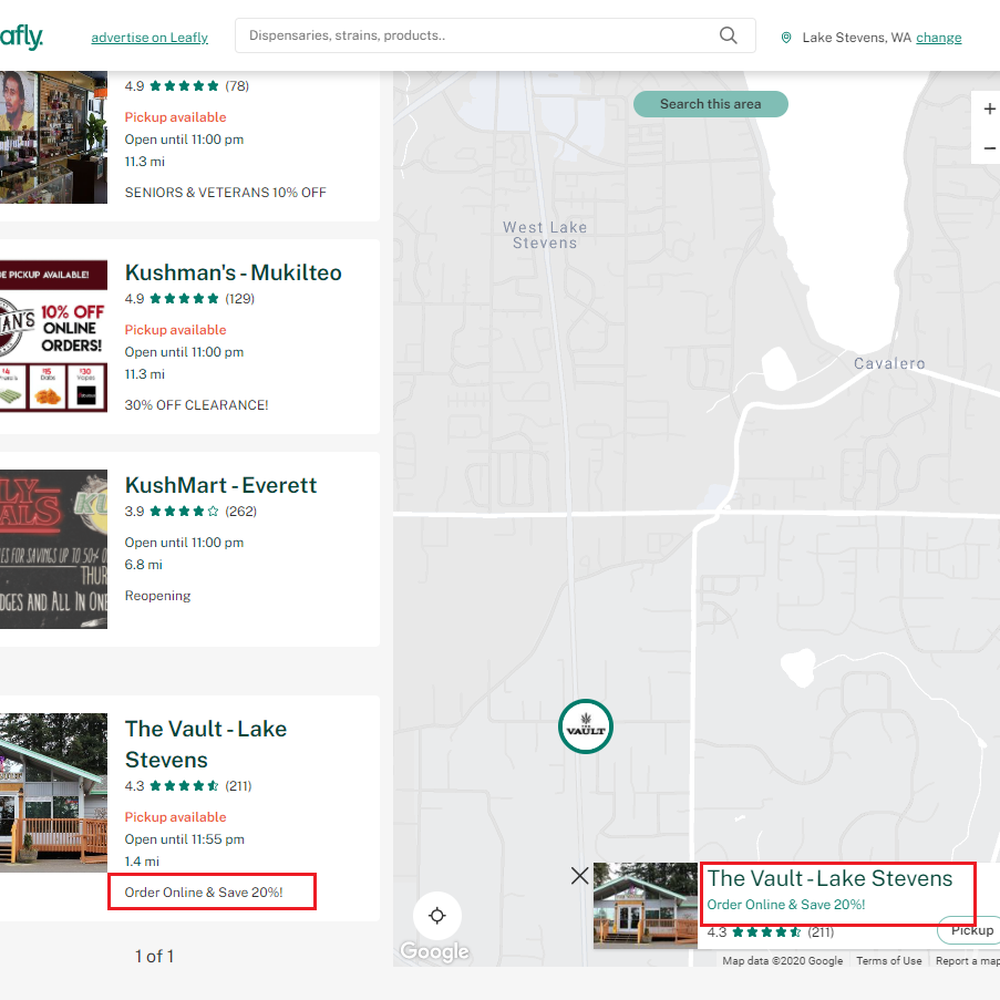Viewport: 1000px width, 1000px height.
Task: Click KushMart Everett thumbnail image
Action: coord(54,549)
